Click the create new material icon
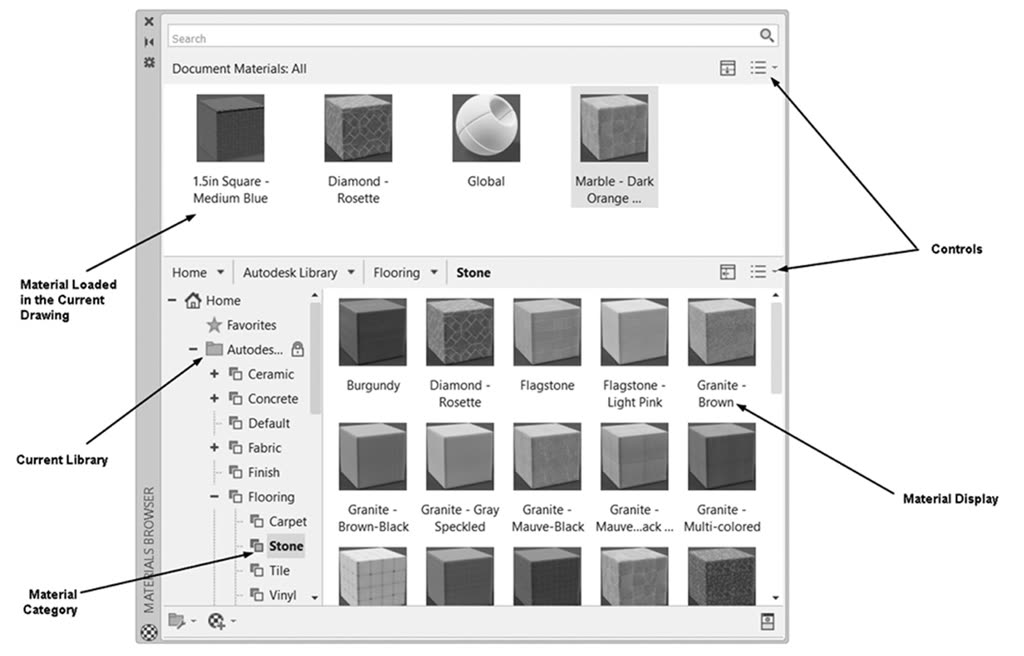Viewport: 1024px width, 656px height. point(216,620)
